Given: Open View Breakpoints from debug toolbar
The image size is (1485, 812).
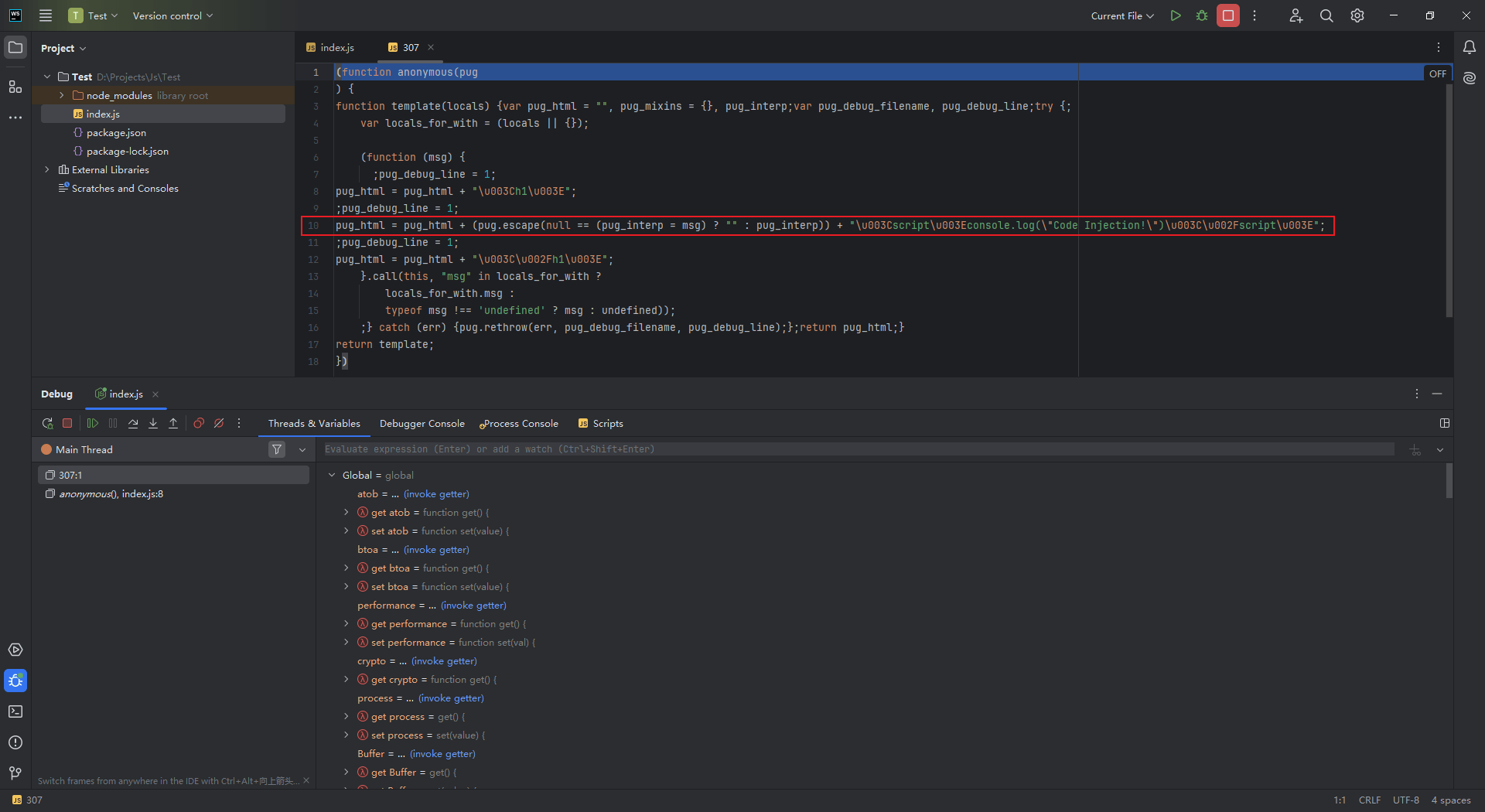Looking at the screenshot, I should (x=199, y=423).
